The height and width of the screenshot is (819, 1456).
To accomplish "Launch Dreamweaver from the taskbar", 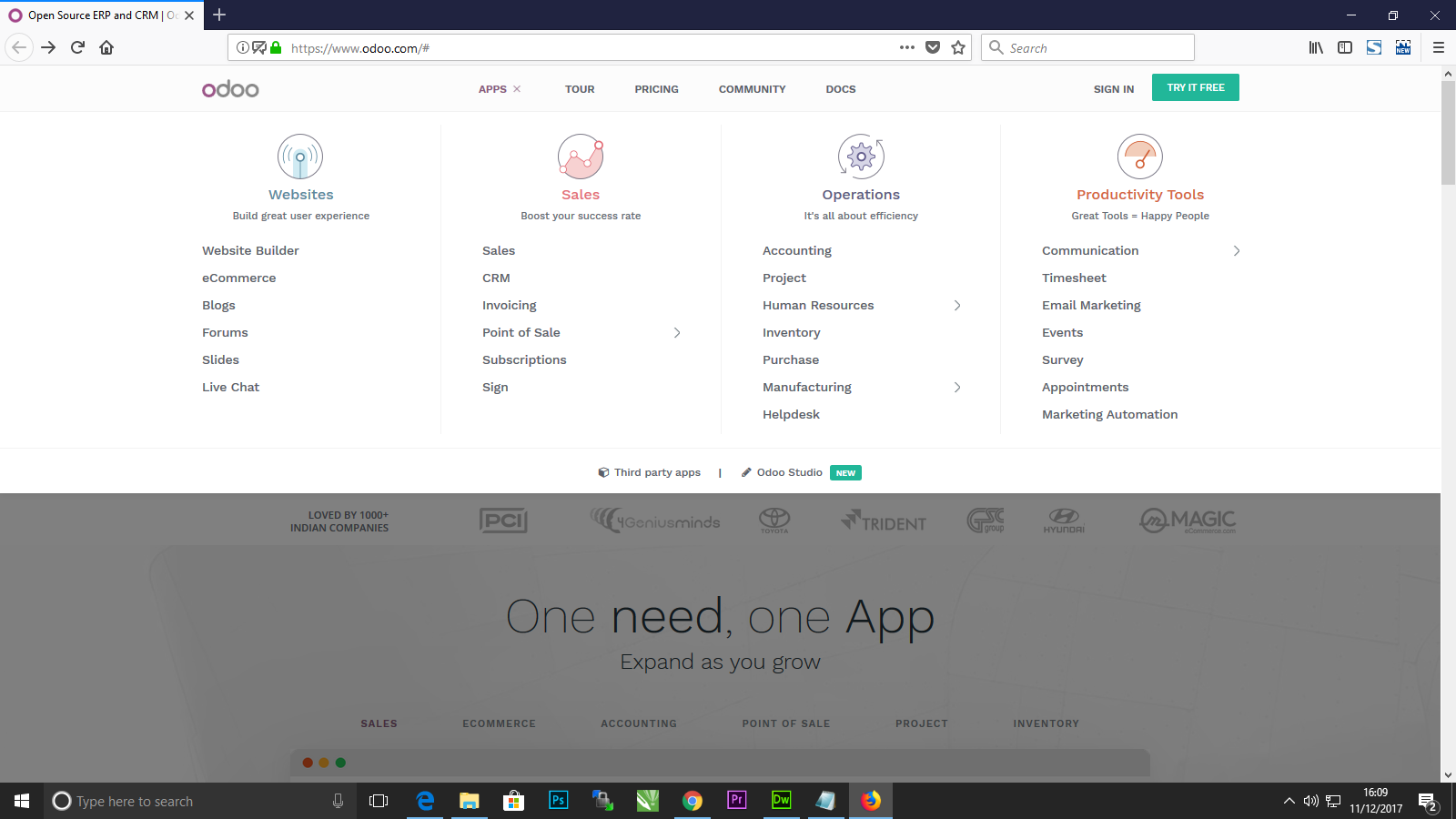I will pos(782,801).
